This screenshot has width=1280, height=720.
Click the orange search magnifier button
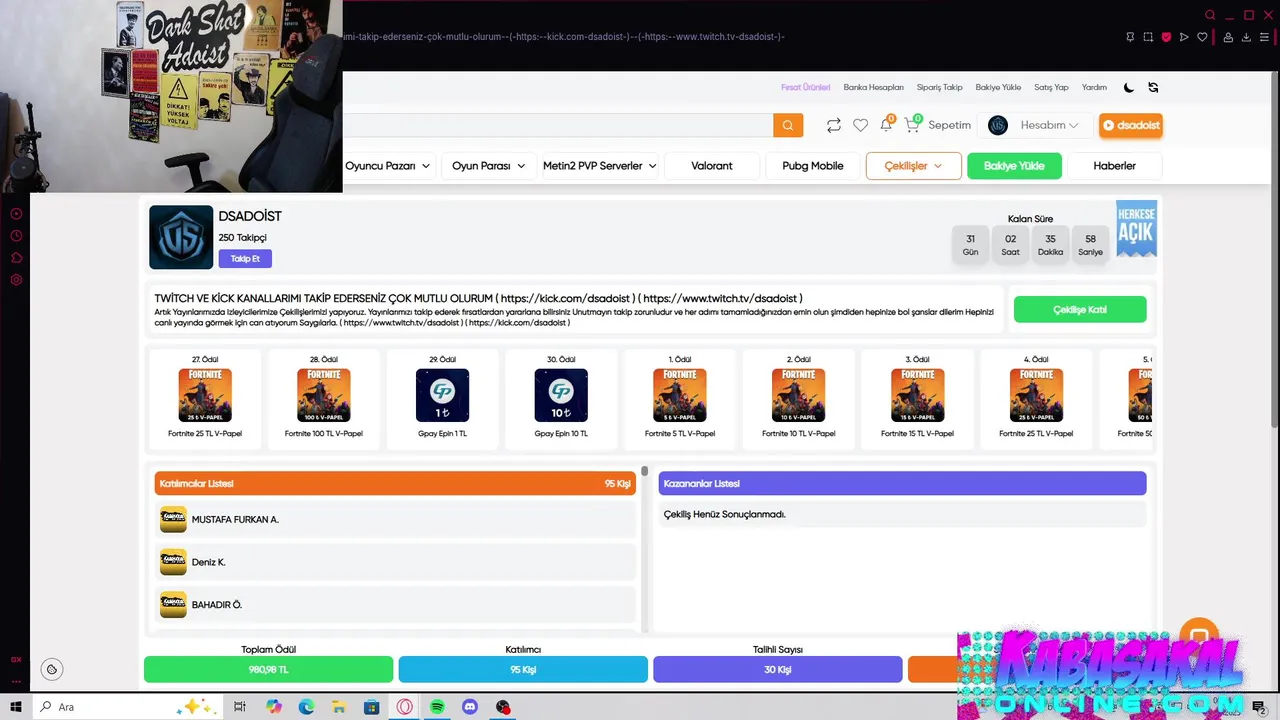tap(788, 125)
